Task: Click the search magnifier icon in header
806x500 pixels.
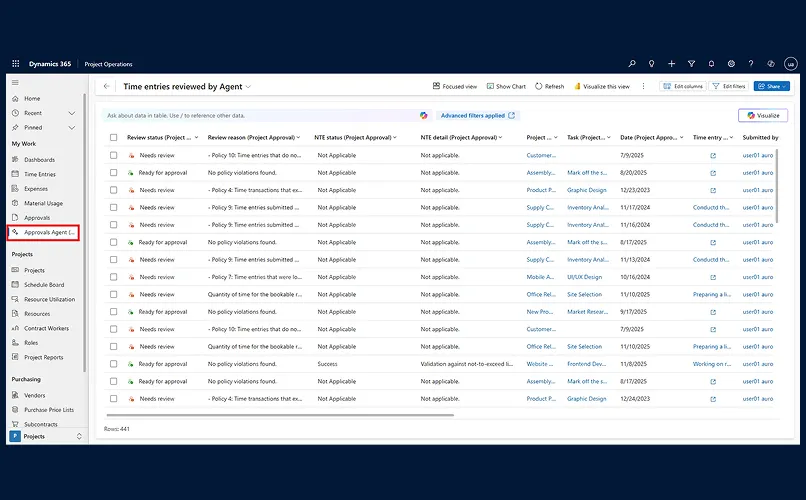Action: pos(631,64)
